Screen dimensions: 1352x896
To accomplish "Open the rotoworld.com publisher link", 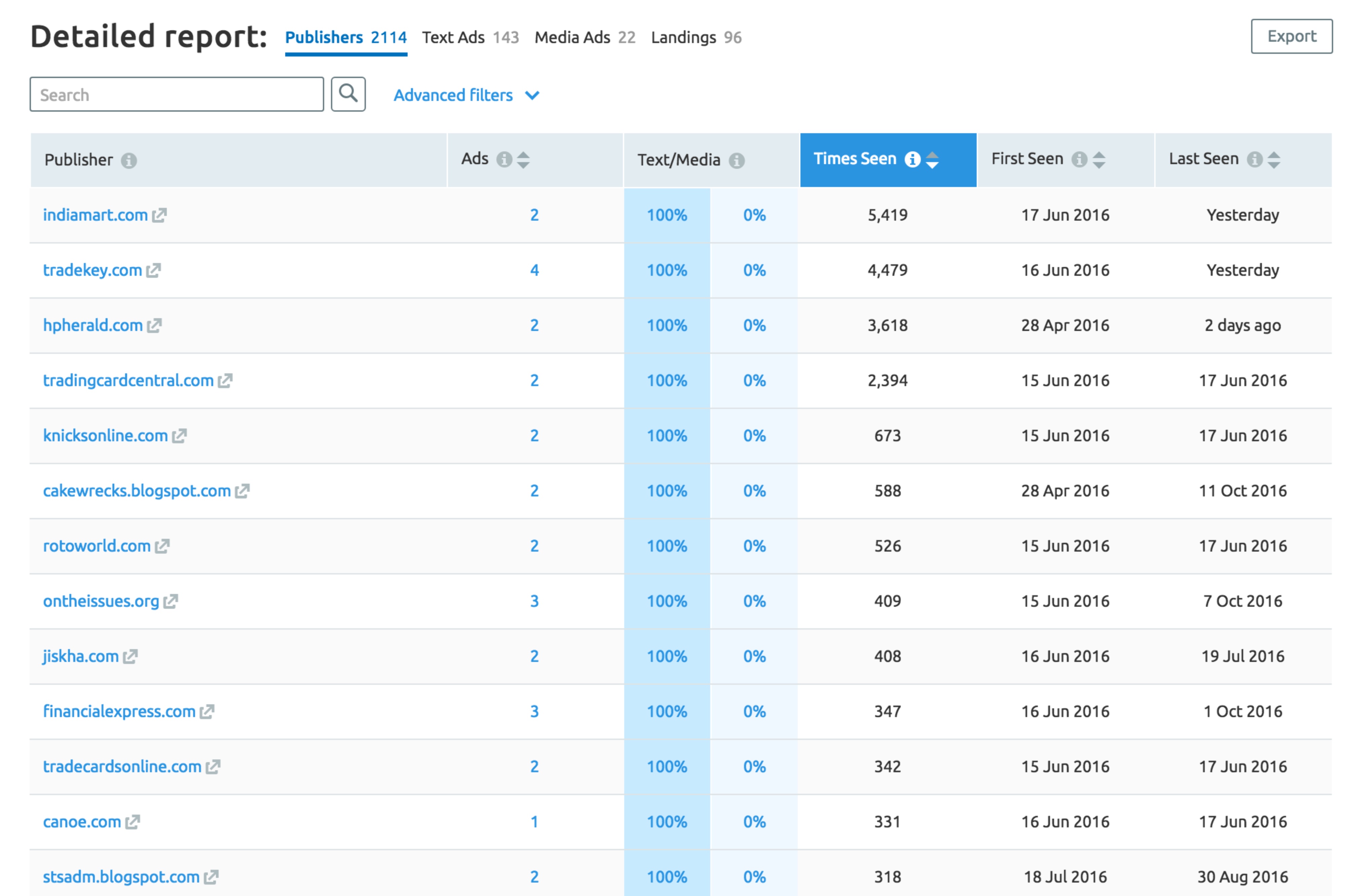I will (x=97, y=546).
